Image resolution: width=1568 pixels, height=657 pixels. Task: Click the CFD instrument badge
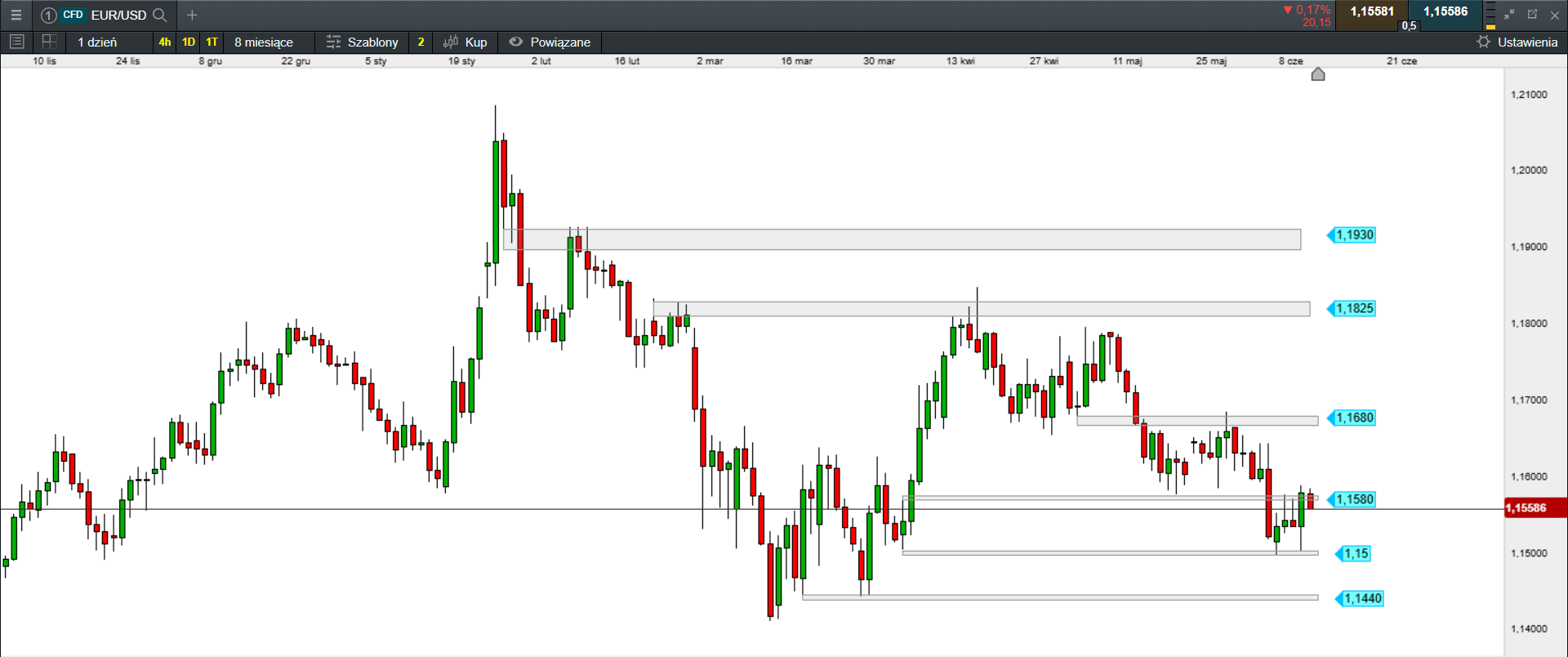[73, 15]
